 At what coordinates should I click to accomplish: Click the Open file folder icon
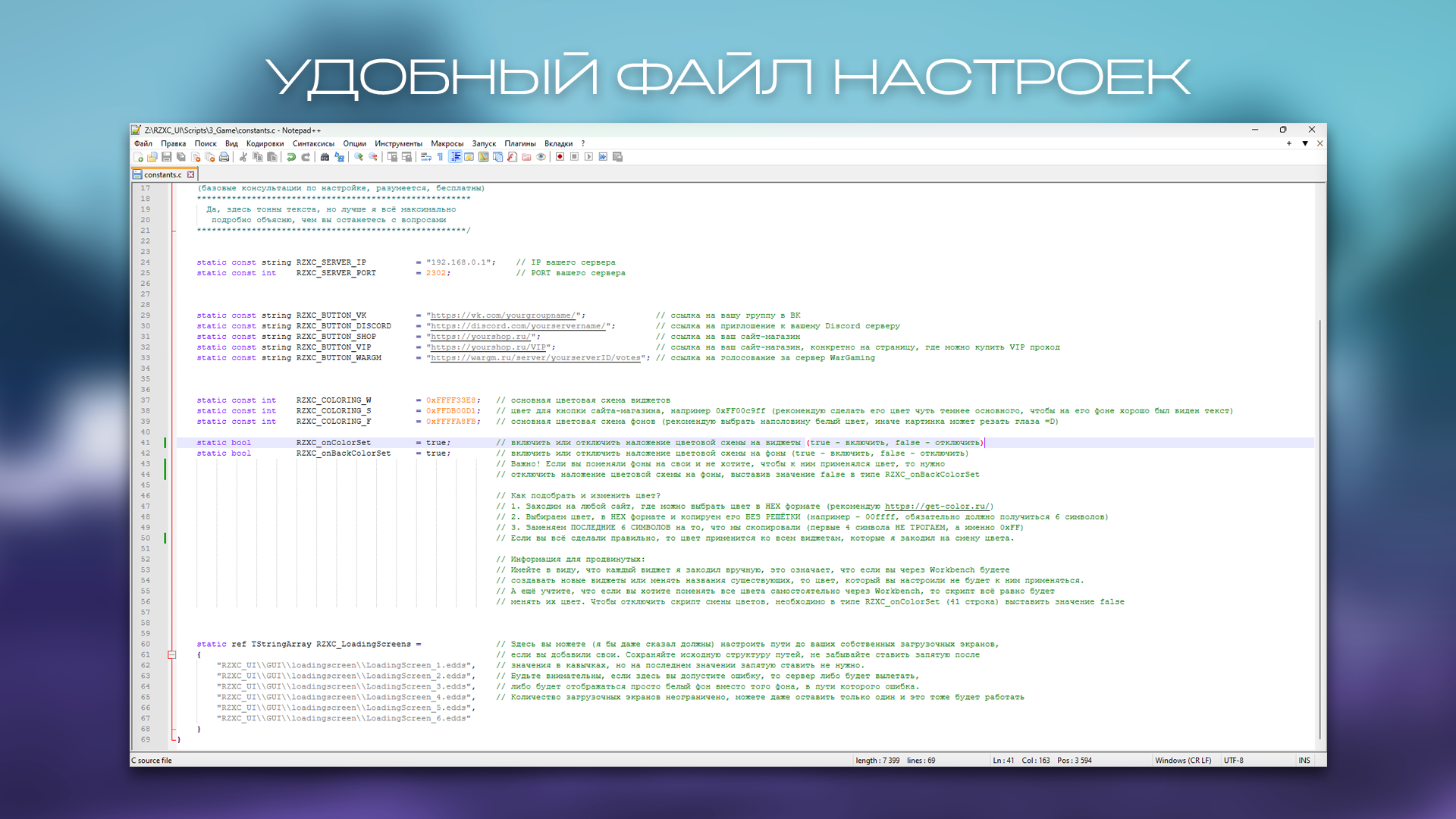pos(152,157)
